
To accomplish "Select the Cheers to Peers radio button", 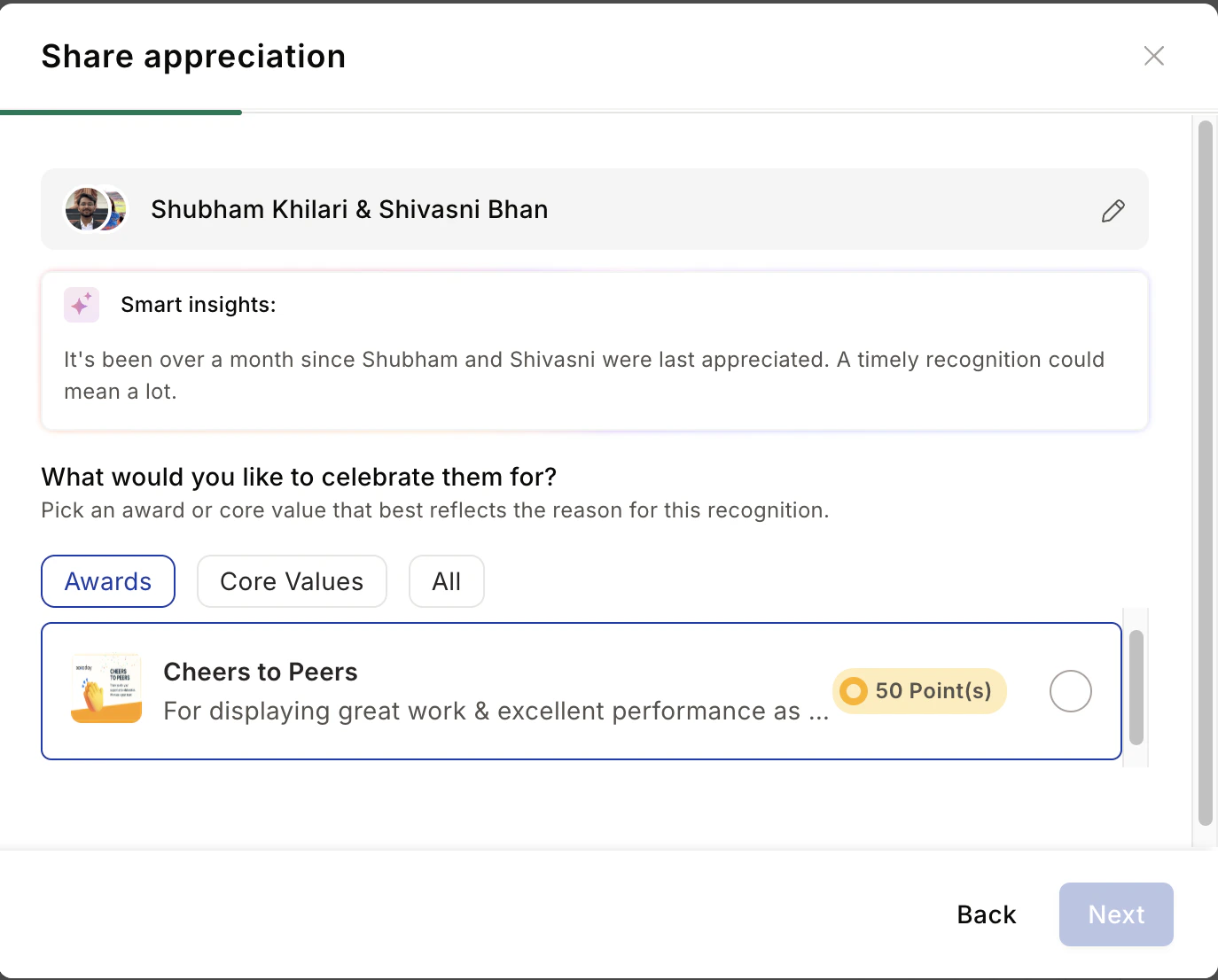I will click(x=1070, y=691).
